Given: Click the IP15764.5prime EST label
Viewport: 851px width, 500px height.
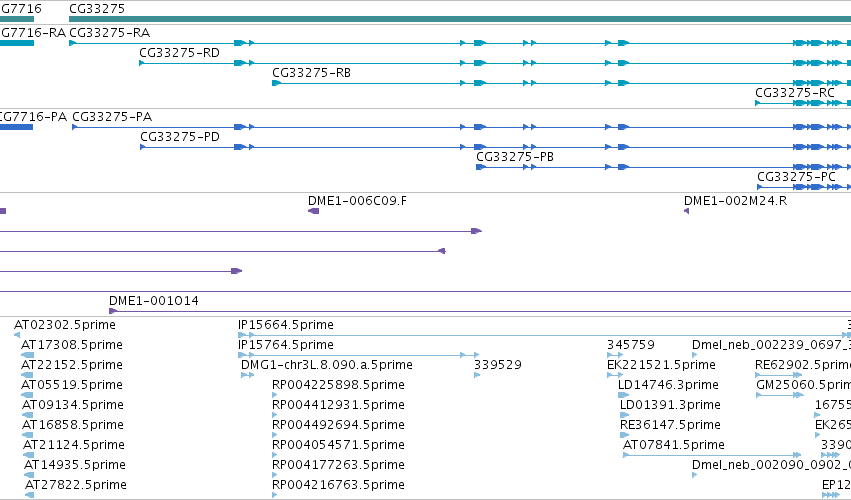Looking at the screenshot, I should 286,345.
